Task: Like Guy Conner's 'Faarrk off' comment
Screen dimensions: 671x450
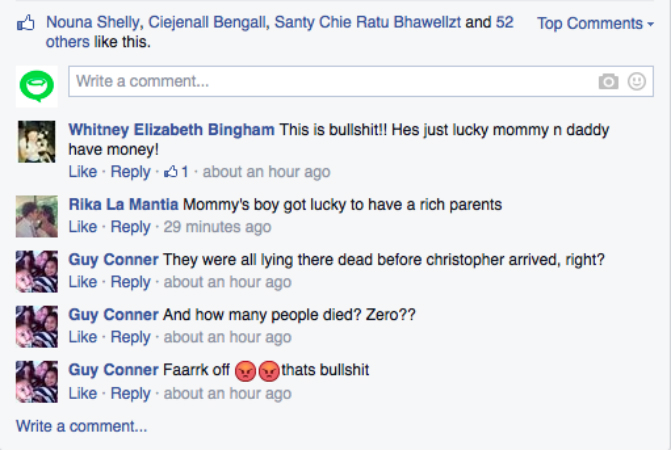Action: (83, 393)
